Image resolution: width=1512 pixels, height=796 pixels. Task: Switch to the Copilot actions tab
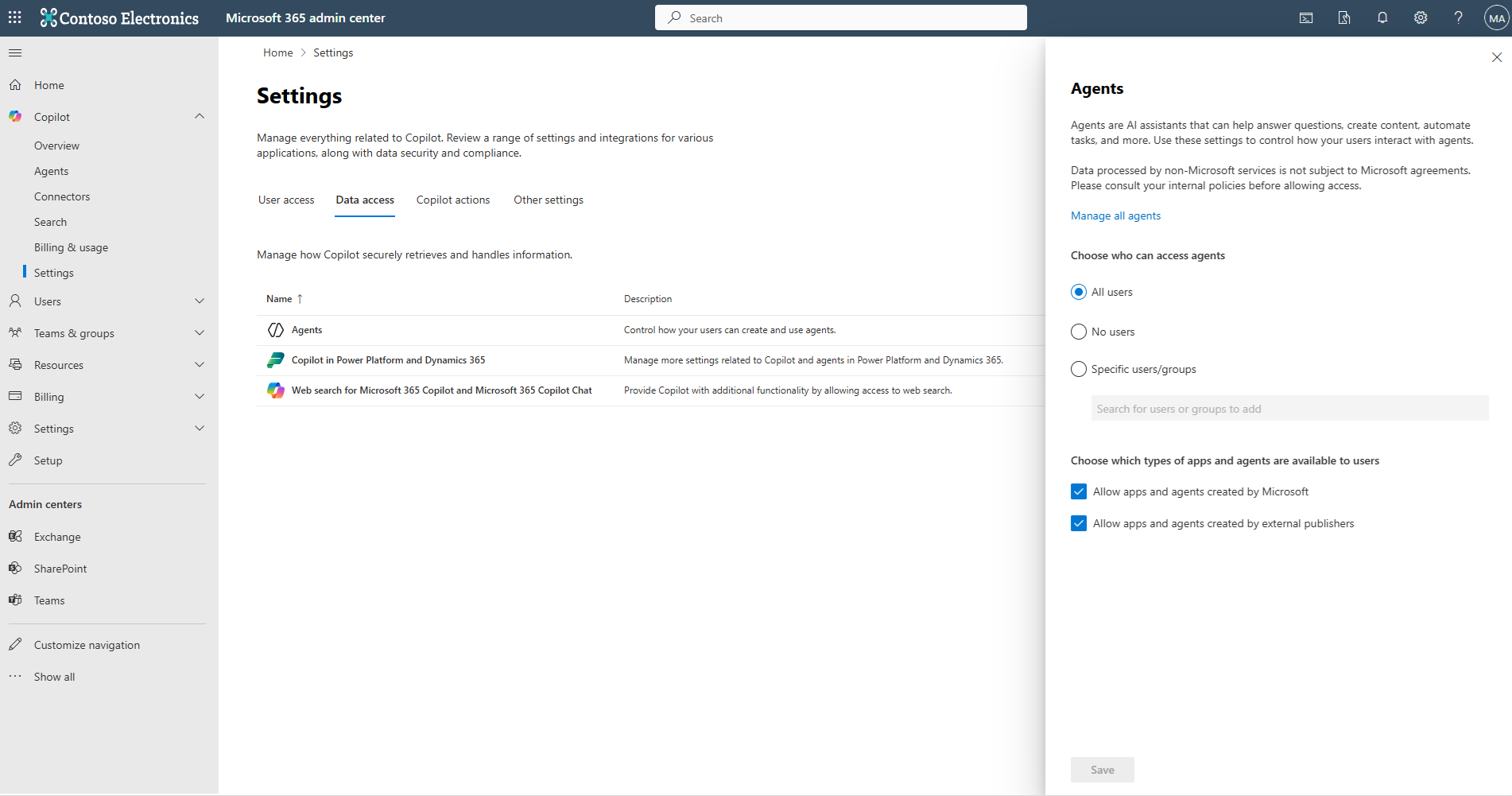(x=452, y=200)
